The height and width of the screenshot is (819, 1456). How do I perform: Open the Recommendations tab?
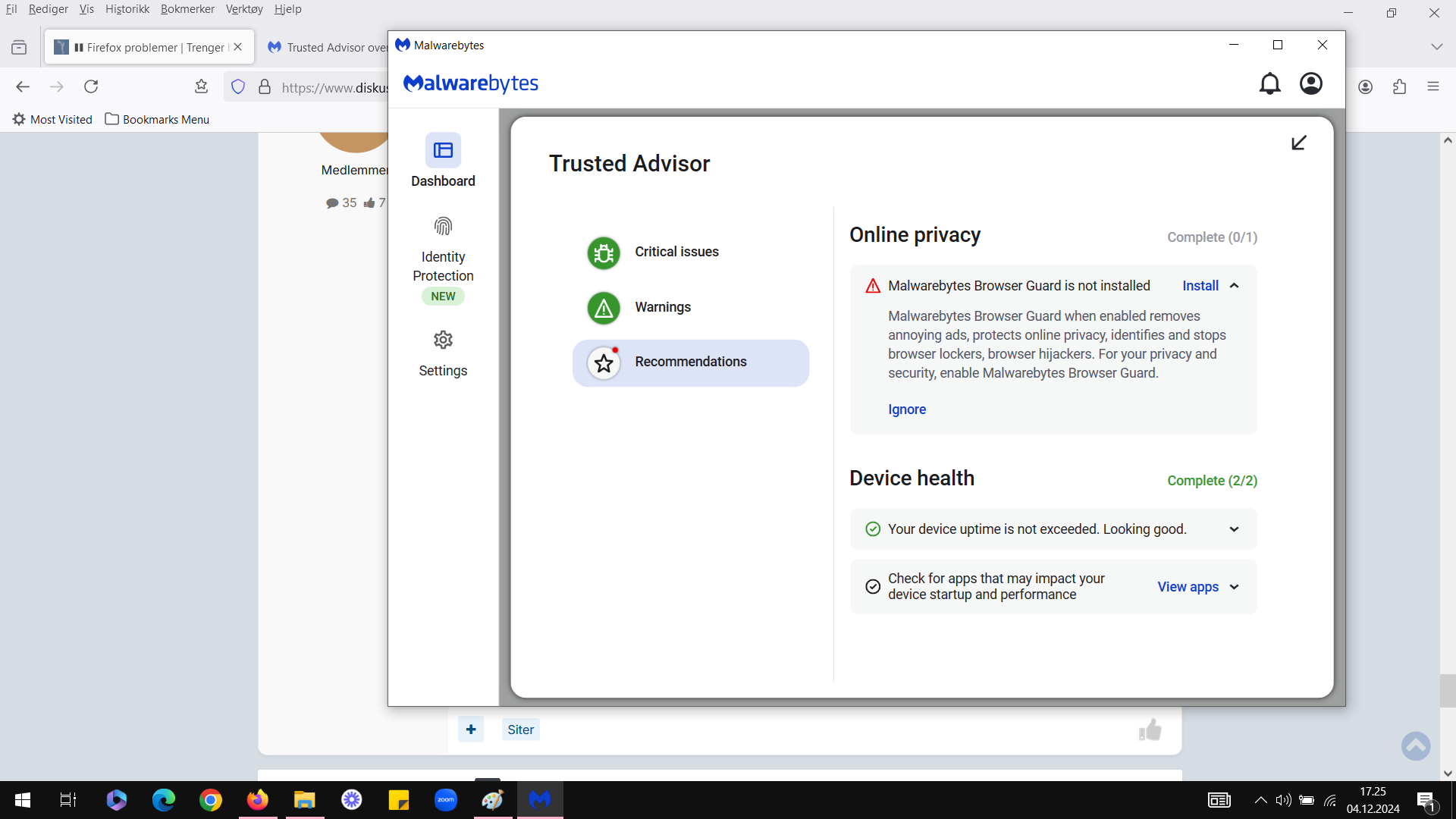(691, 362)
